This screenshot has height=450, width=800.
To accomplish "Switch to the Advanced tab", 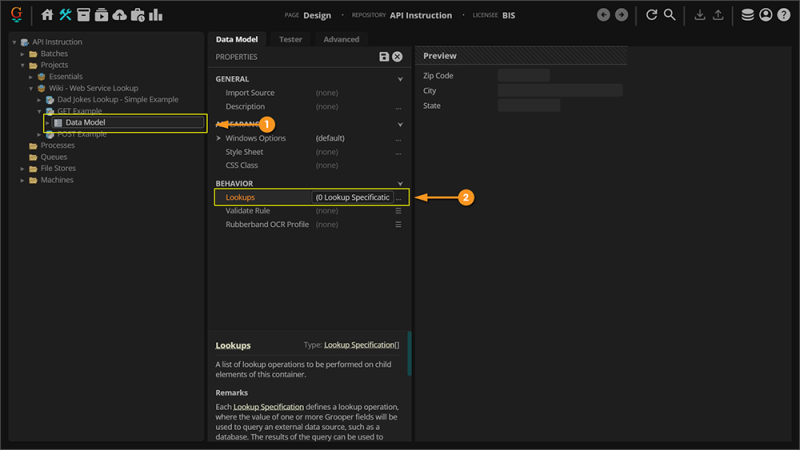I will coord(341,39).
